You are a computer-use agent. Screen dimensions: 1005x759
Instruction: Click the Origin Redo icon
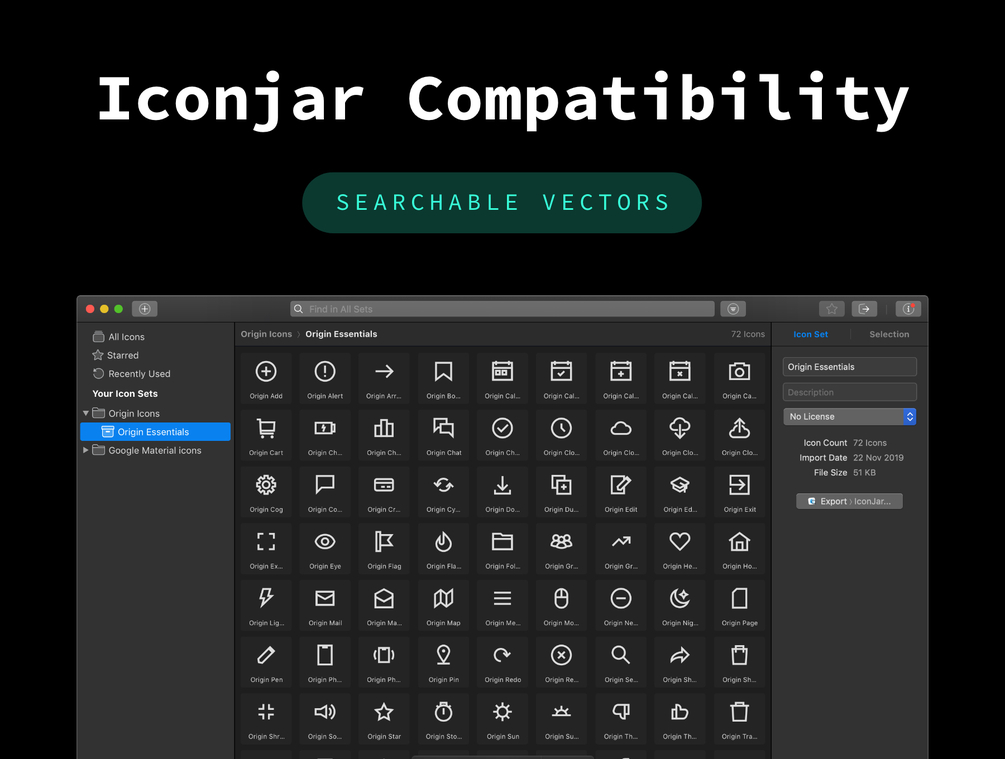coord(502,662)
